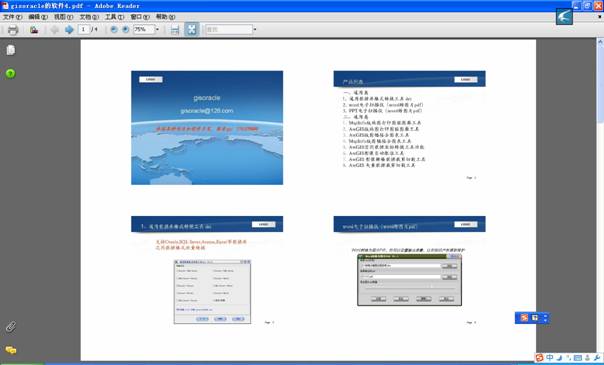Zoom in with the plus circle button
This screenshot has width=604, height=365.
pos(126,29)
